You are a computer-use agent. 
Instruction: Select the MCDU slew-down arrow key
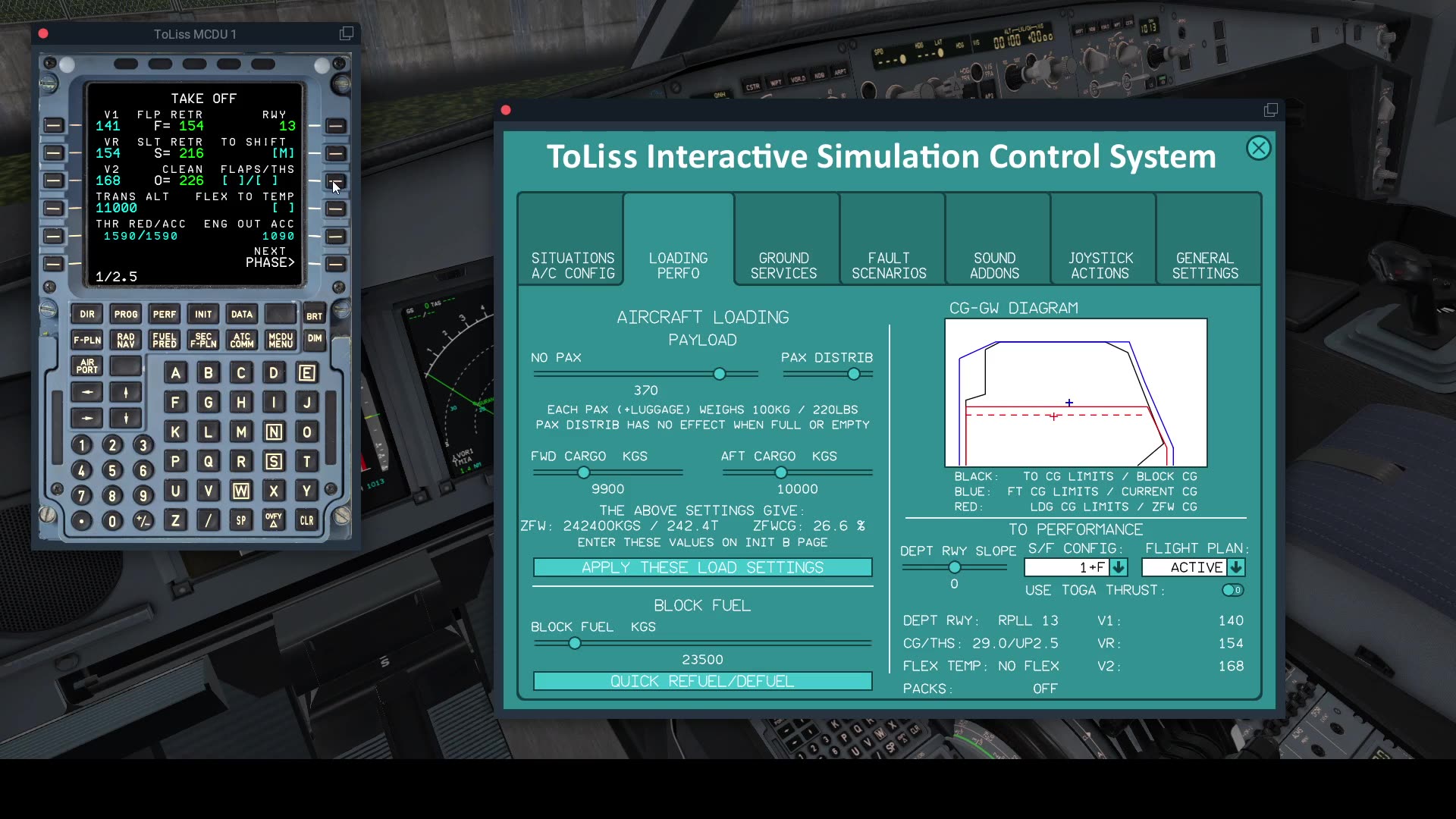126,418
